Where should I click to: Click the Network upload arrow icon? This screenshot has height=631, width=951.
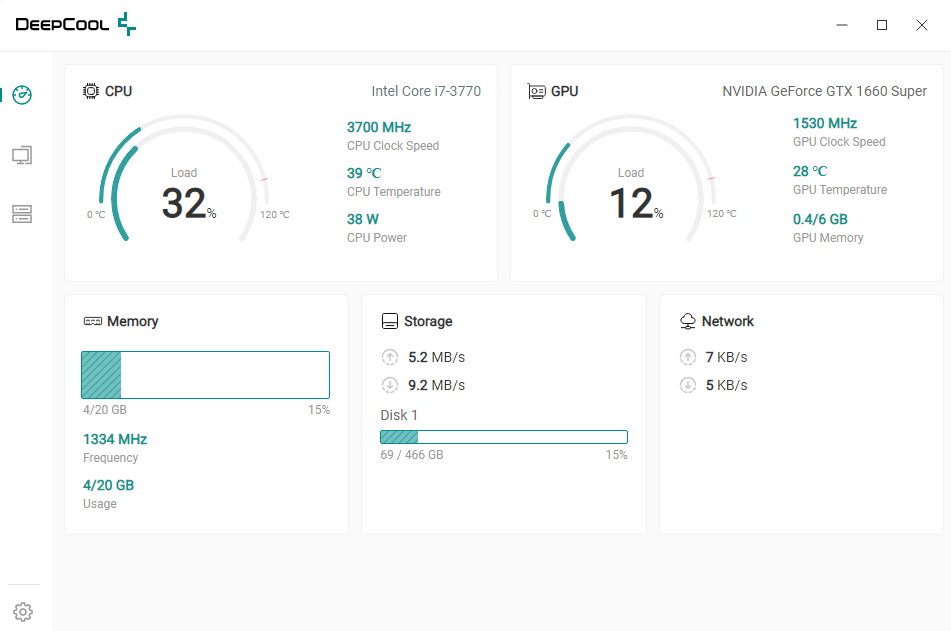pos(688,357)
